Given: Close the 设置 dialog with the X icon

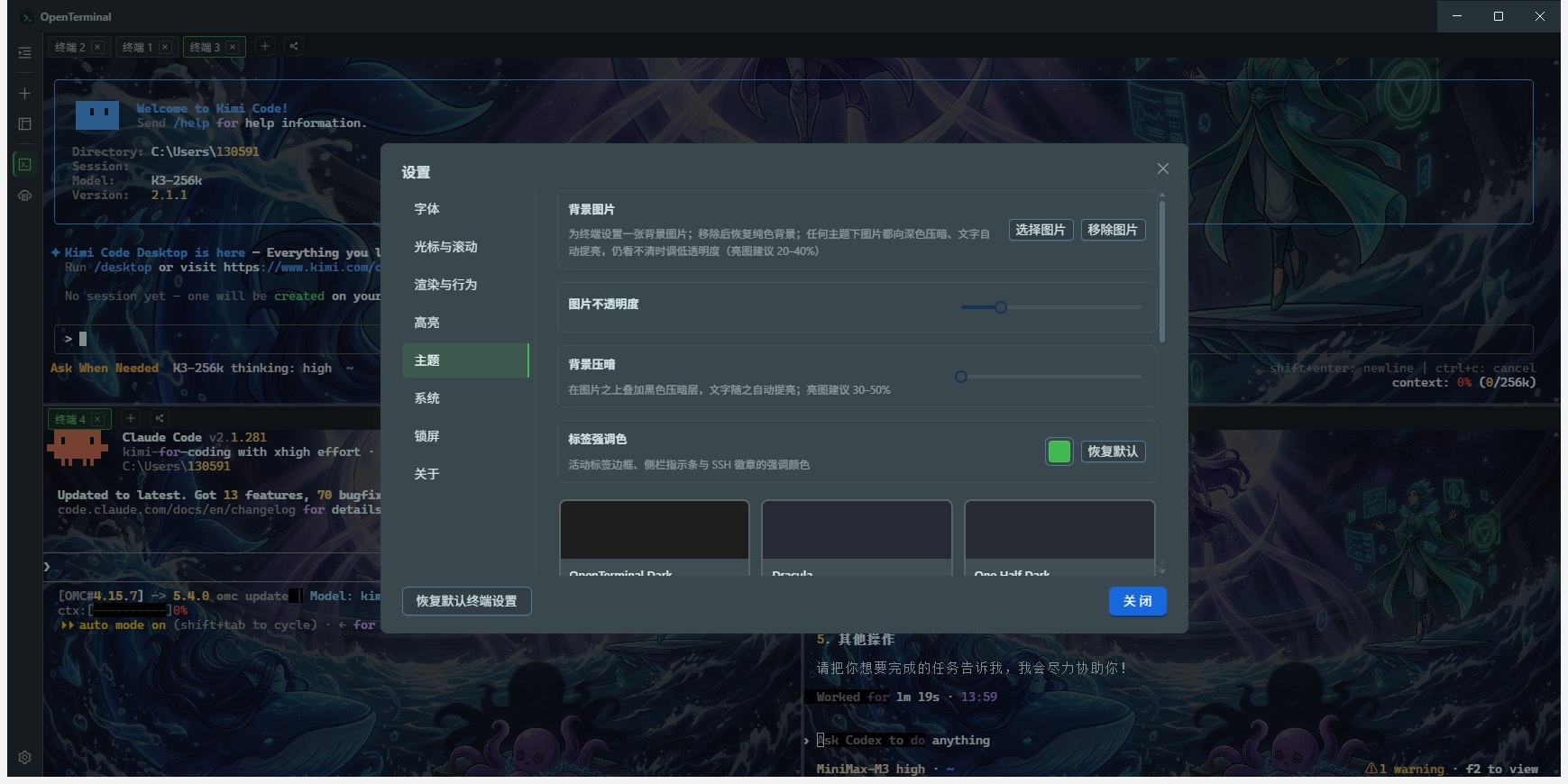Looking at the screenshot, I should 1163,169.
